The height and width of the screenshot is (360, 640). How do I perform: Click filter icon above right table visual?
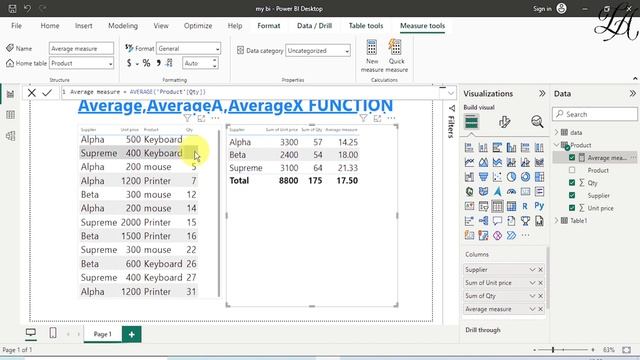click(363, 118)
